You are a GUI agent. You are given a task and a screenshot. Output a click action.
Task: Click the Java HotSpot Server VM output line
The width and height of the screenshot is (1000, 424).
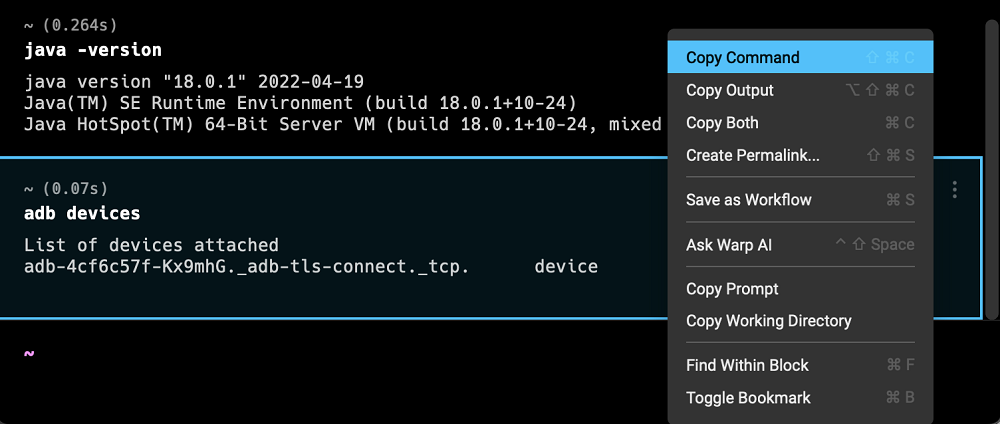tap(343, 124)
